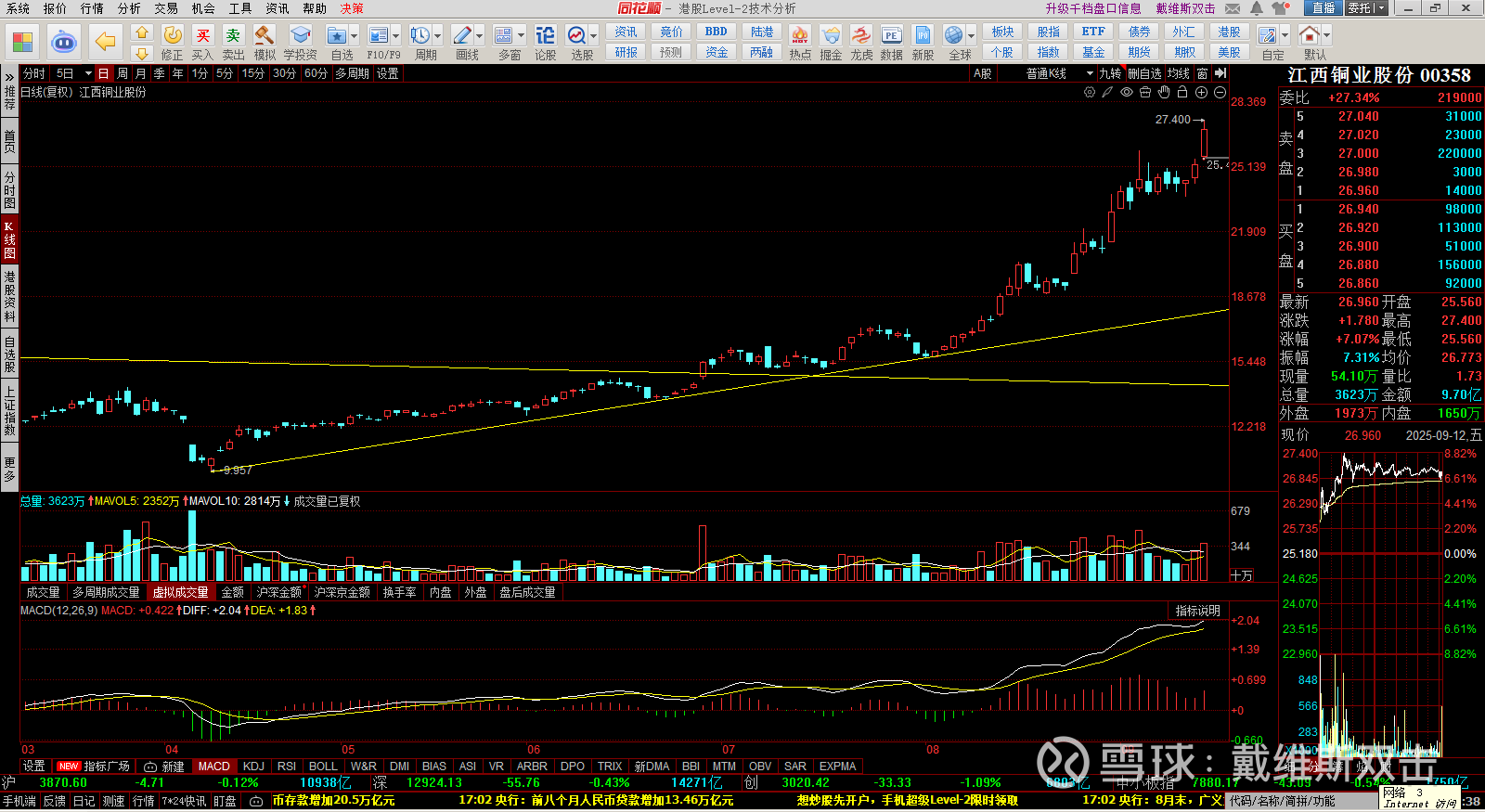Open the 龙虎 dragon-tiger icon
The image size is (1485, 812).
pyautogui.click(x=861, y=35)
